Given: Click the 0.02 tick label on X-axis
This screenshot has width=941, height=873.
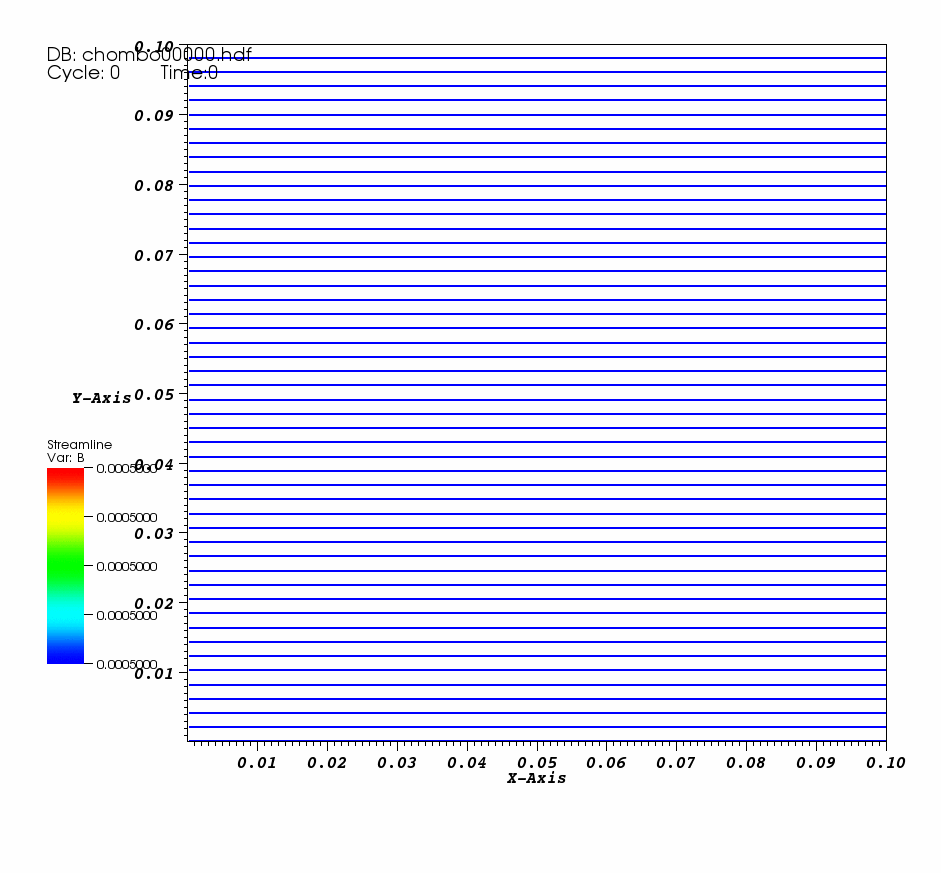Looking at the screenshot, I should point(327,763).
